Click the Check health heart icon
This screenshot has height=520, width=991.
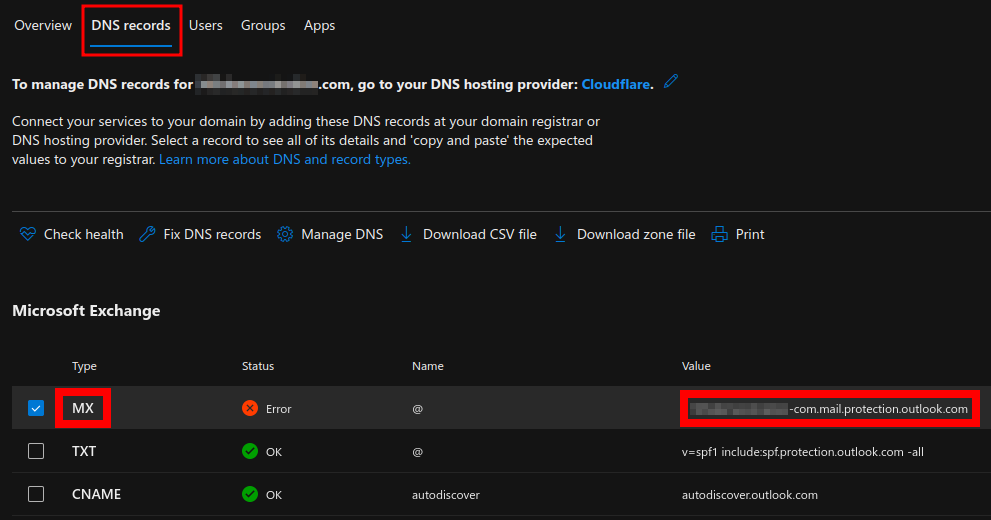[x=28, y=234]
